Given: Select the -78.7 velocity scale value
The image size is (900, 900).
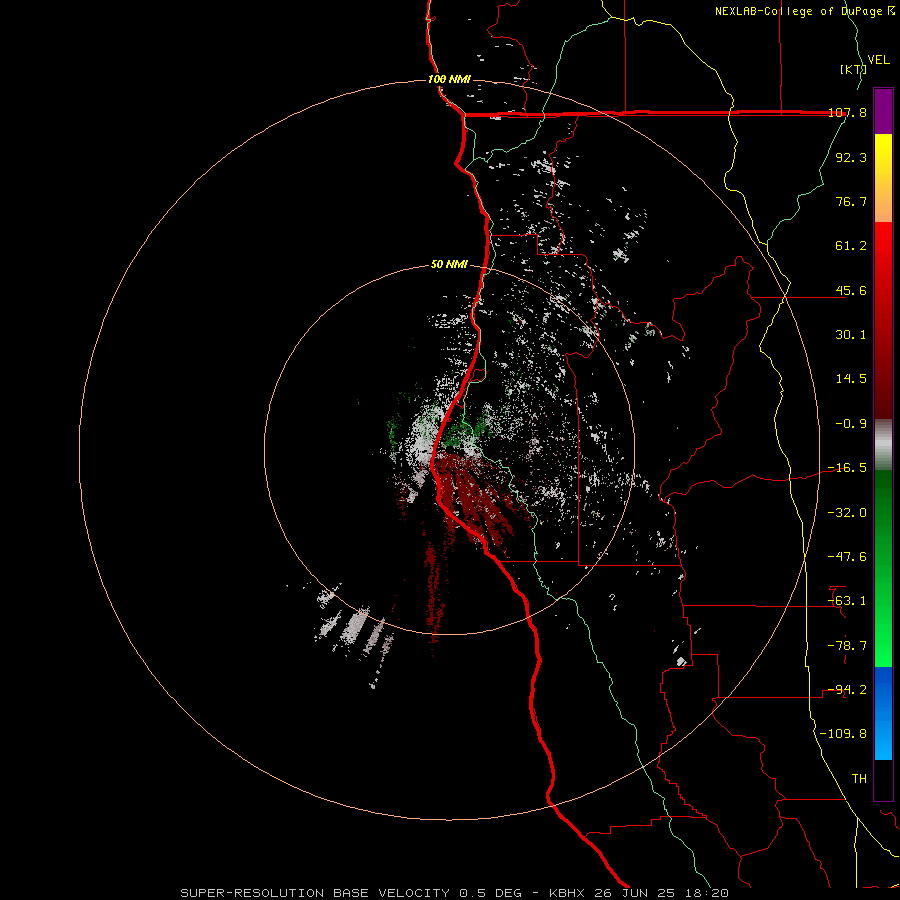Looking at the screenshot, I should 848,646.
